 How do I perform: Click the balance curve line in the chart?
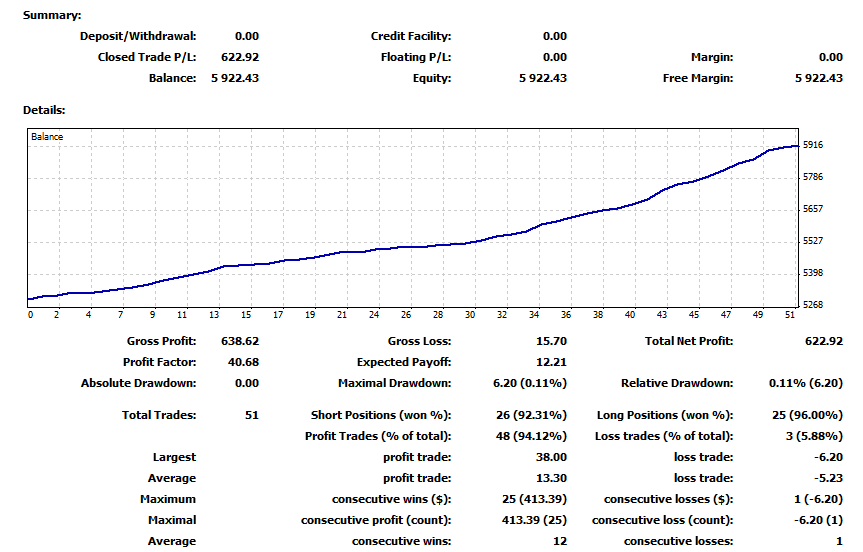click(413, 247)
